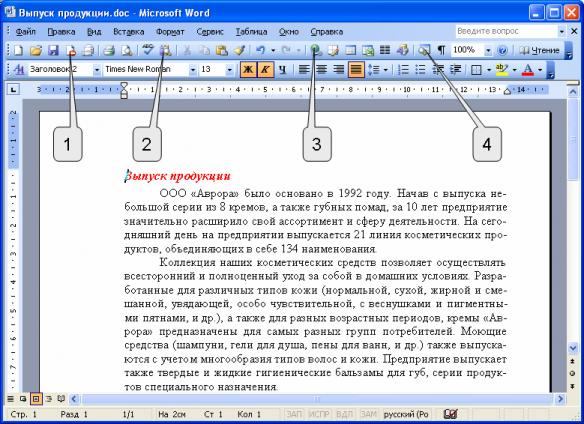Open the undo history dropdown arrow
The image size is (584, 424).
(x=273, y=50)
